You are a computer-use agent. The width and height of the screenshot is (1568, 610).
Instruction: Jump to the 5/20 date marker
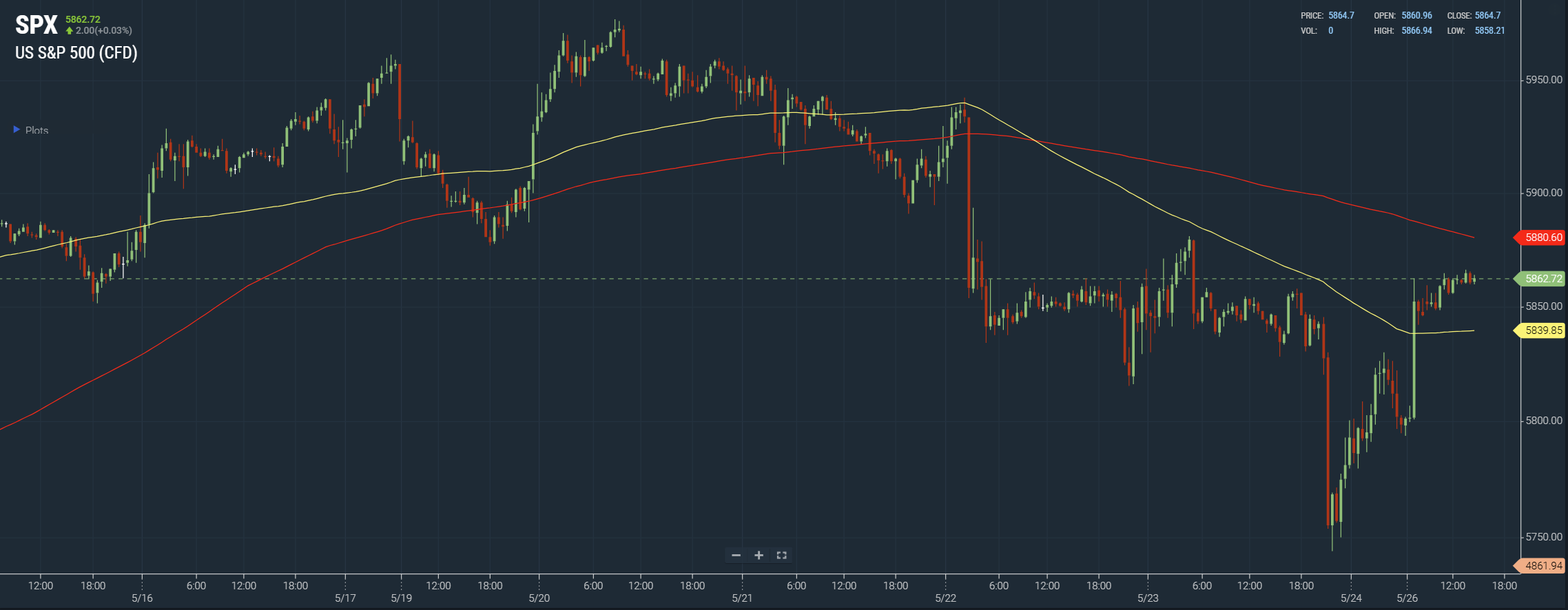pos(539,598)
